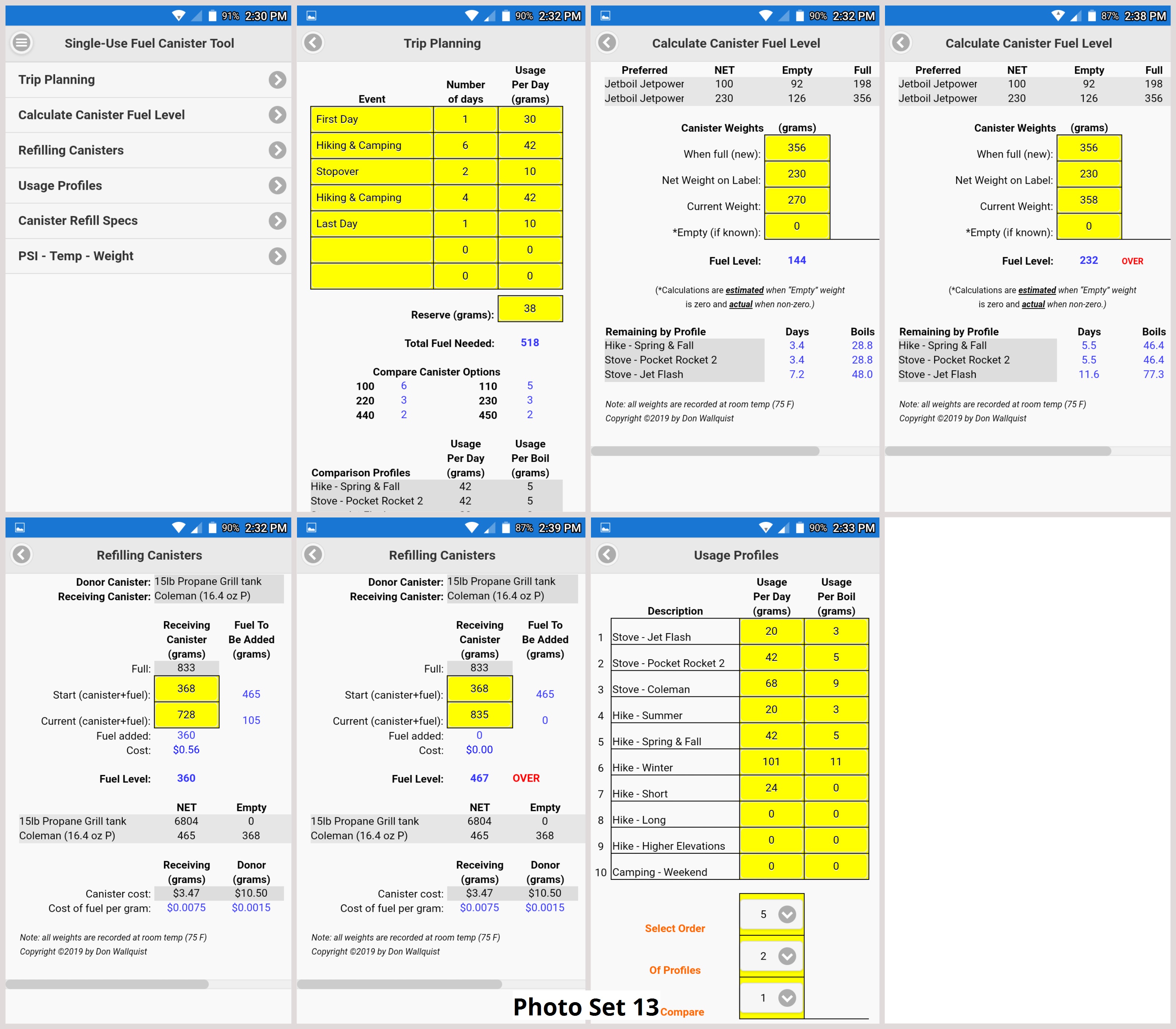This screenshot has width=1176, height=1029.
Task: Open Refilling Canisters via its chevron arrow
Action: coord(278,150)
